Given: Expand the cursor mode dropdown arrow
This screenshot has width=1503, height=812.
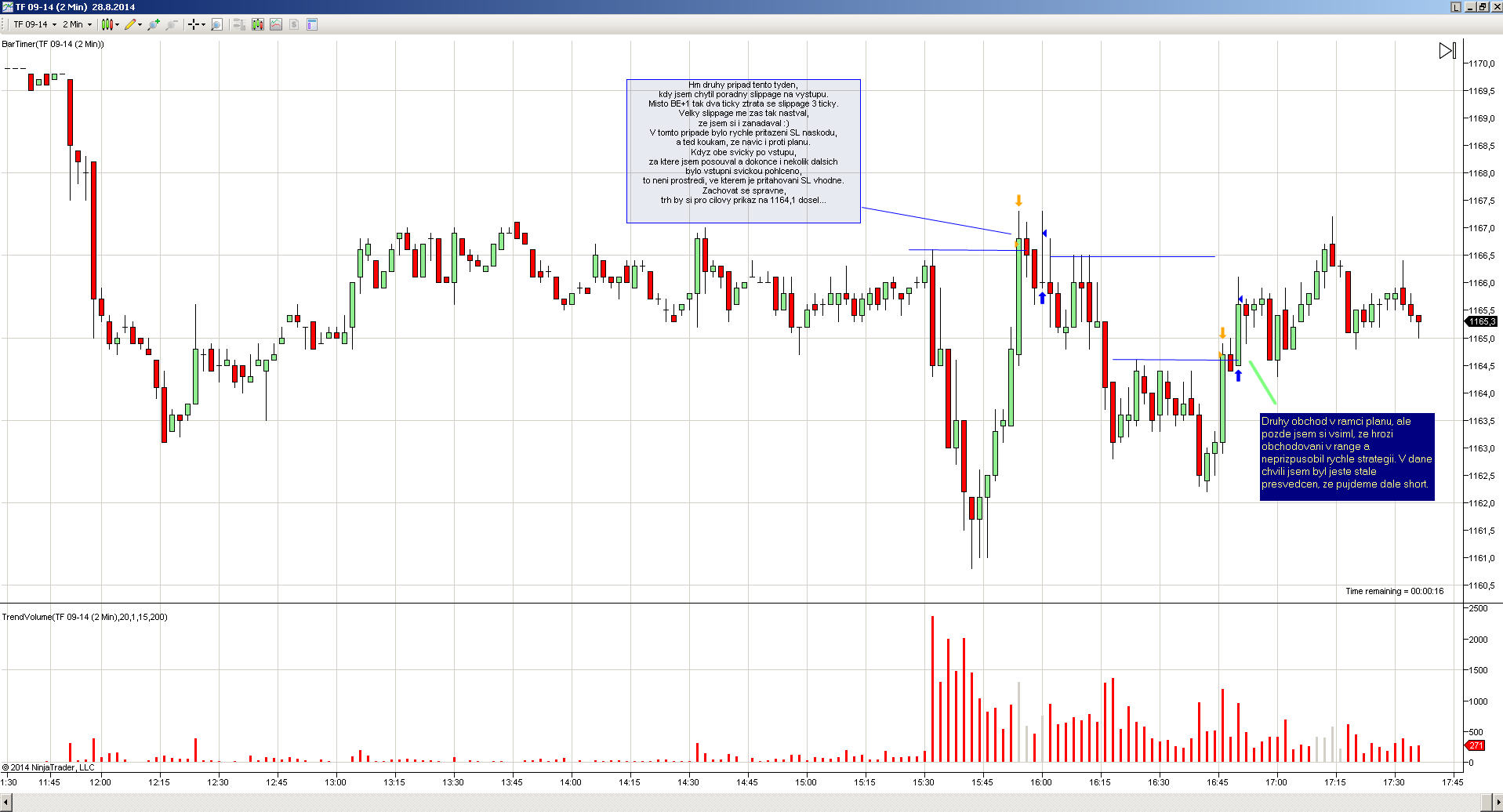Looking at the screenshot, I should [203, 24].
